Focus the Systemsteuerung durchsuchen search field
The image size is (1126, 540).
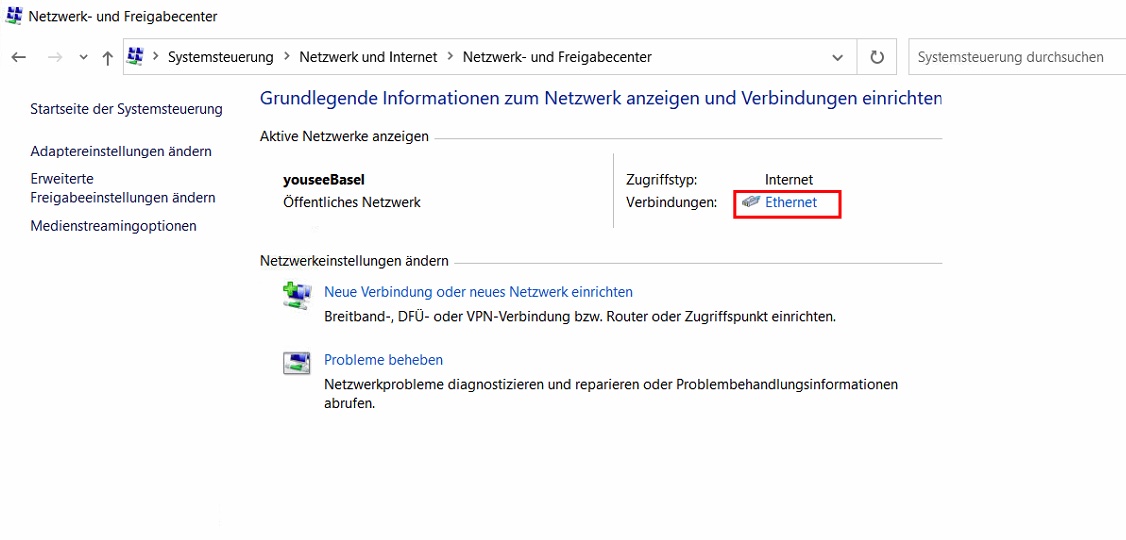point(1015,57)
